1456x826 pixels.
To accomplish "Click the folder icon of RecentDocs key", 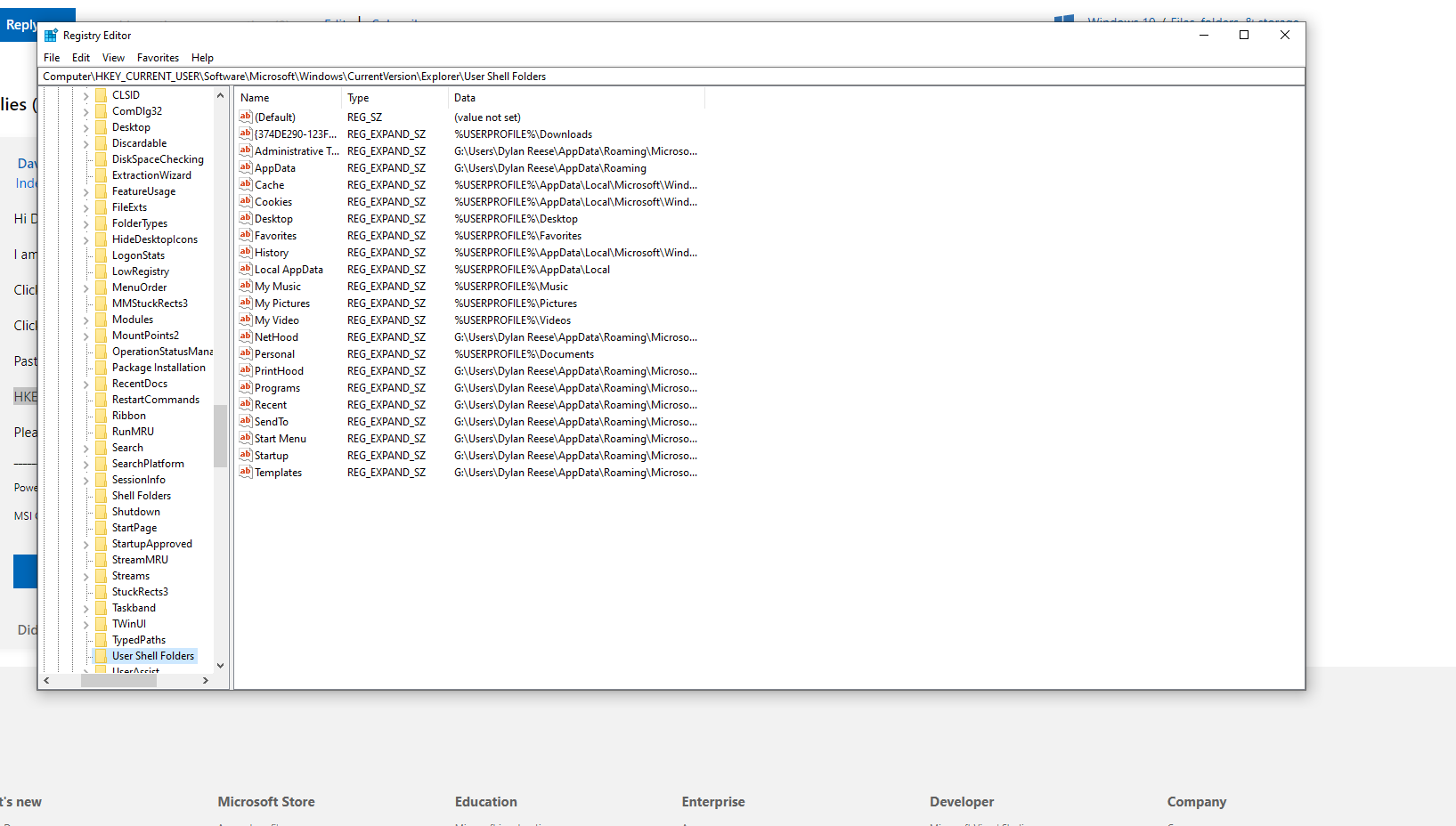I will coord(101,384).
